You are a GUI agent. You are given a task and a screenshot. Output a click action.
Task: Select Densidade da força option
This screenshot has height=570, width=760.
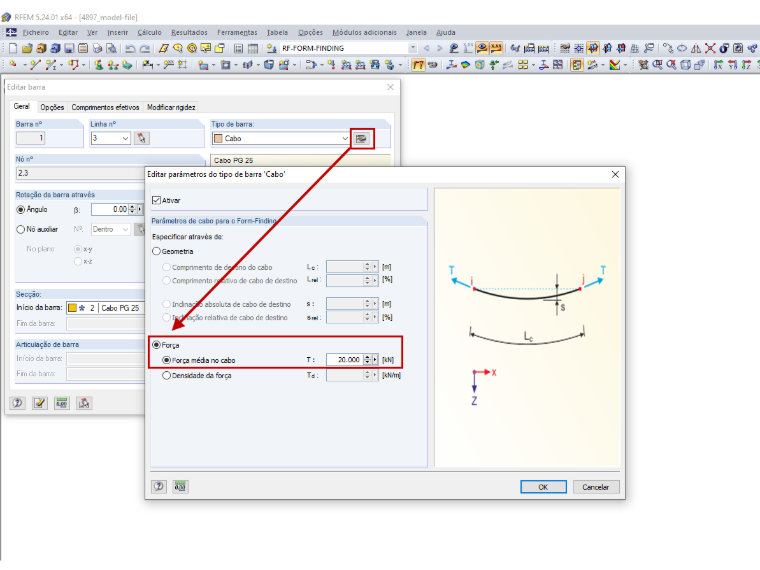[166, 375]
